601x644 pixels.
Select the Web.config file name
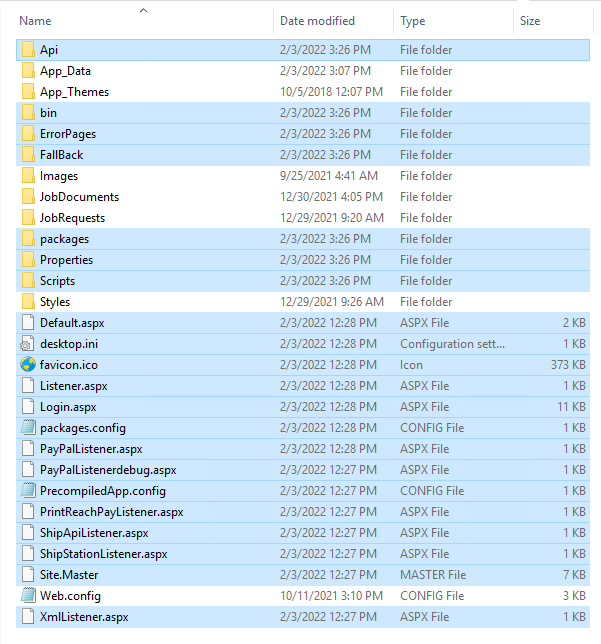click(70, 596)
